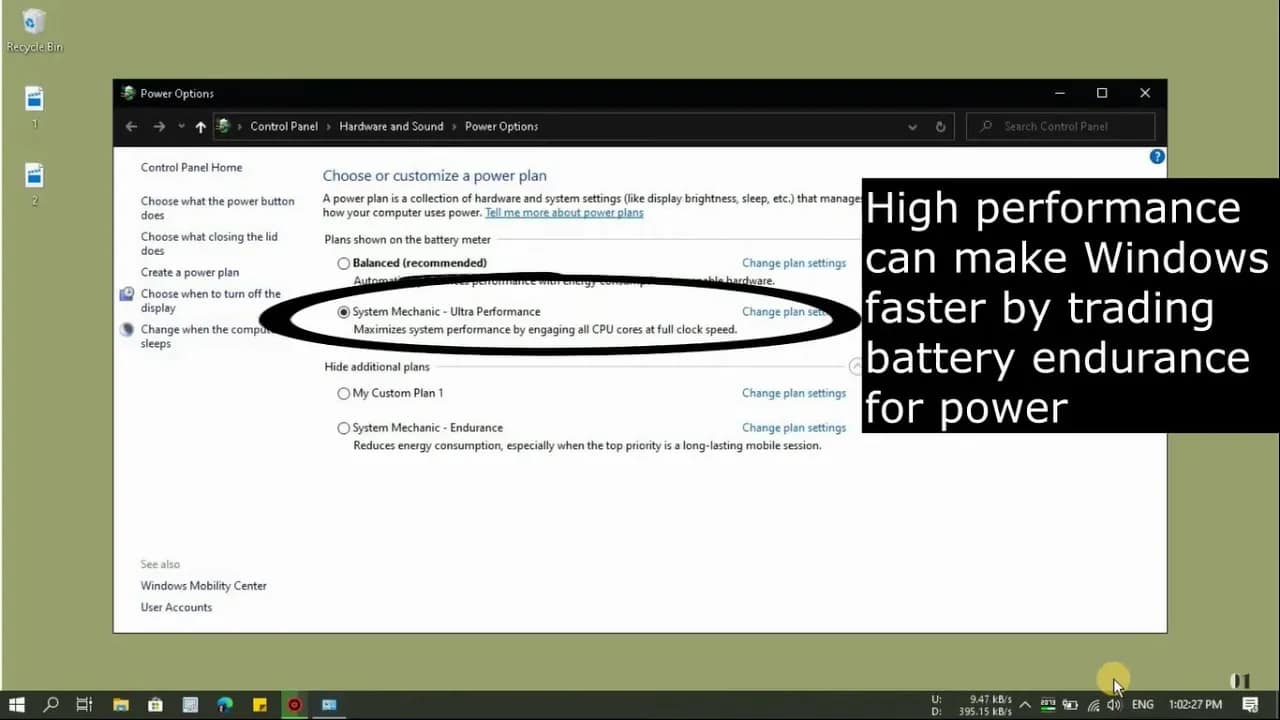
Task: Navigate to Hardware and Sound breadcrumb
Action: click(391, 127)
